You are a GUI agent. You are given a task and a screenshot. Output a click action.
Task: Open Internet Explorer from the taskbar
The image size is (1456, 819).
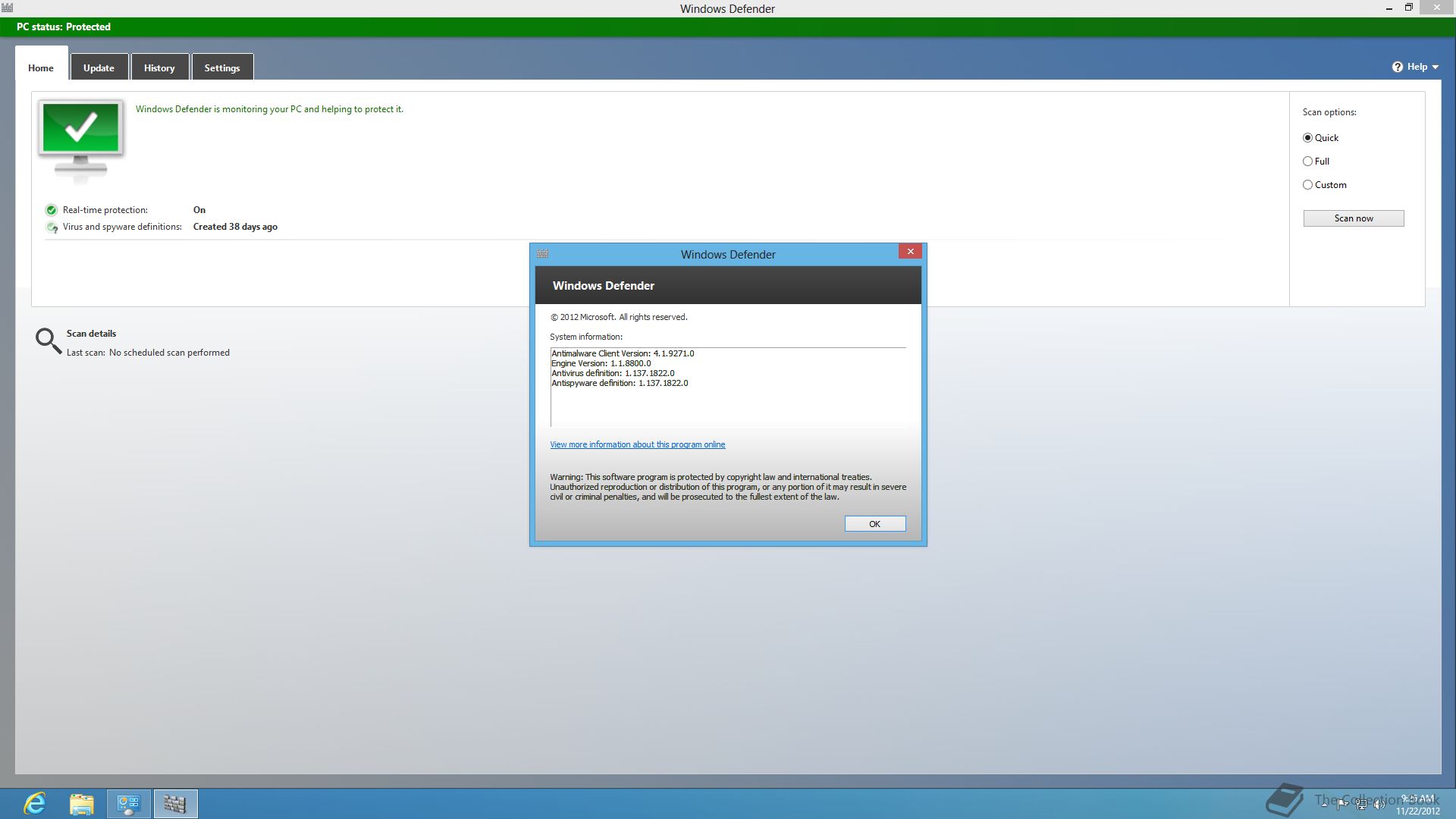coord(35,803)
